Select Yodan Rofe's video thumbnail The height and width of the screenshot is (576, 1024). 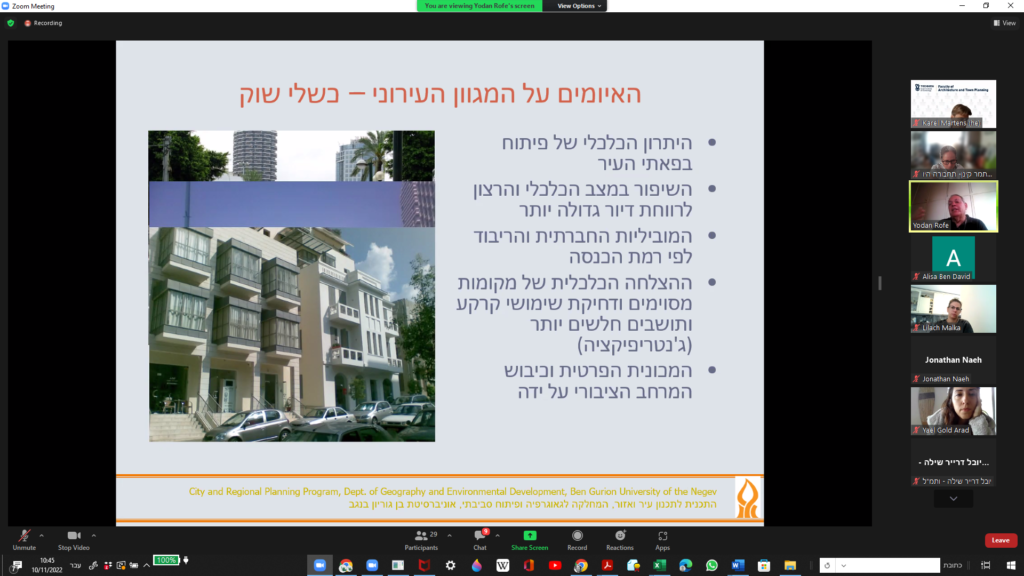click(x=952, y=206)
